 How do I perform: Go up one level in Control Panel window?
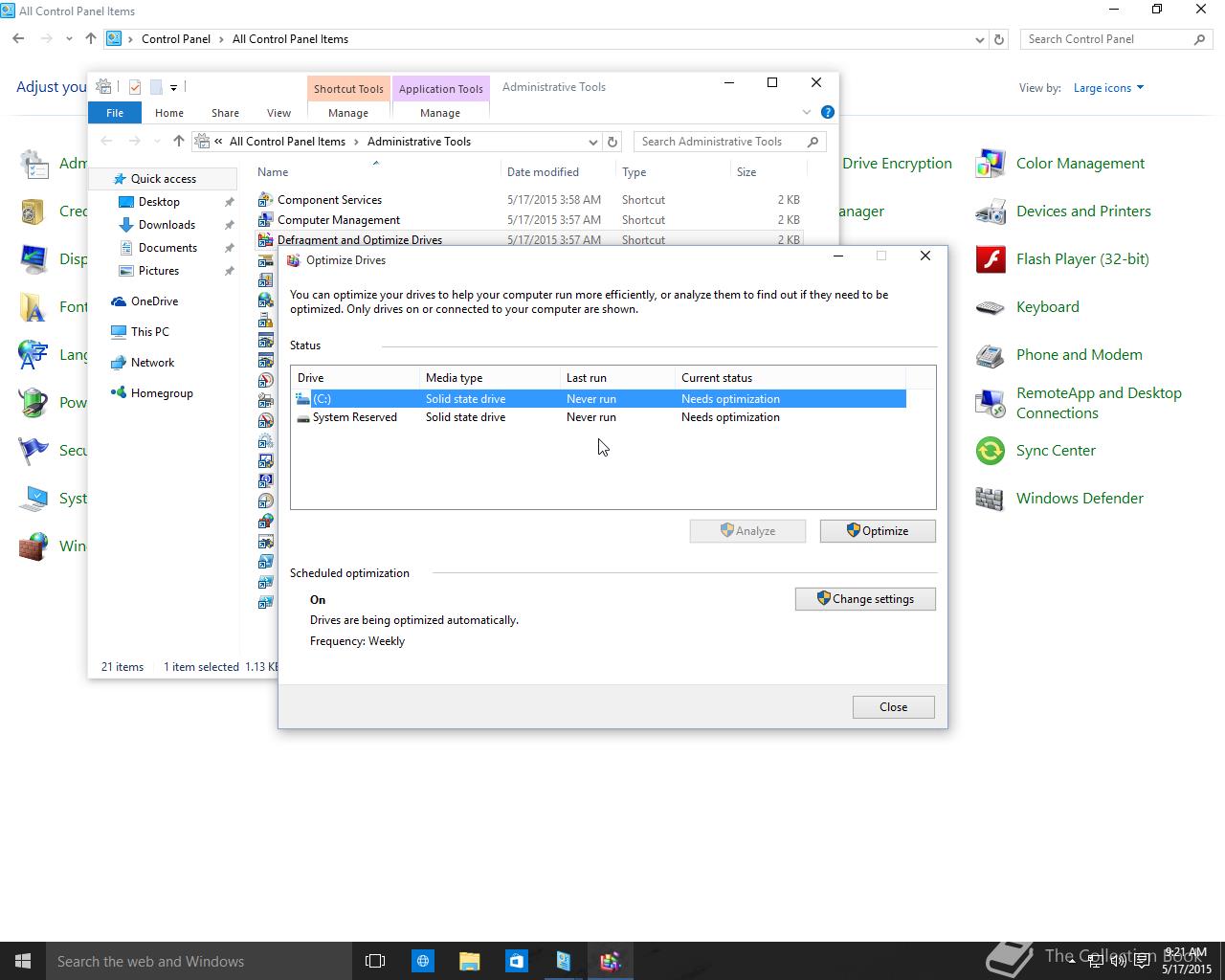tap(90, 39)
